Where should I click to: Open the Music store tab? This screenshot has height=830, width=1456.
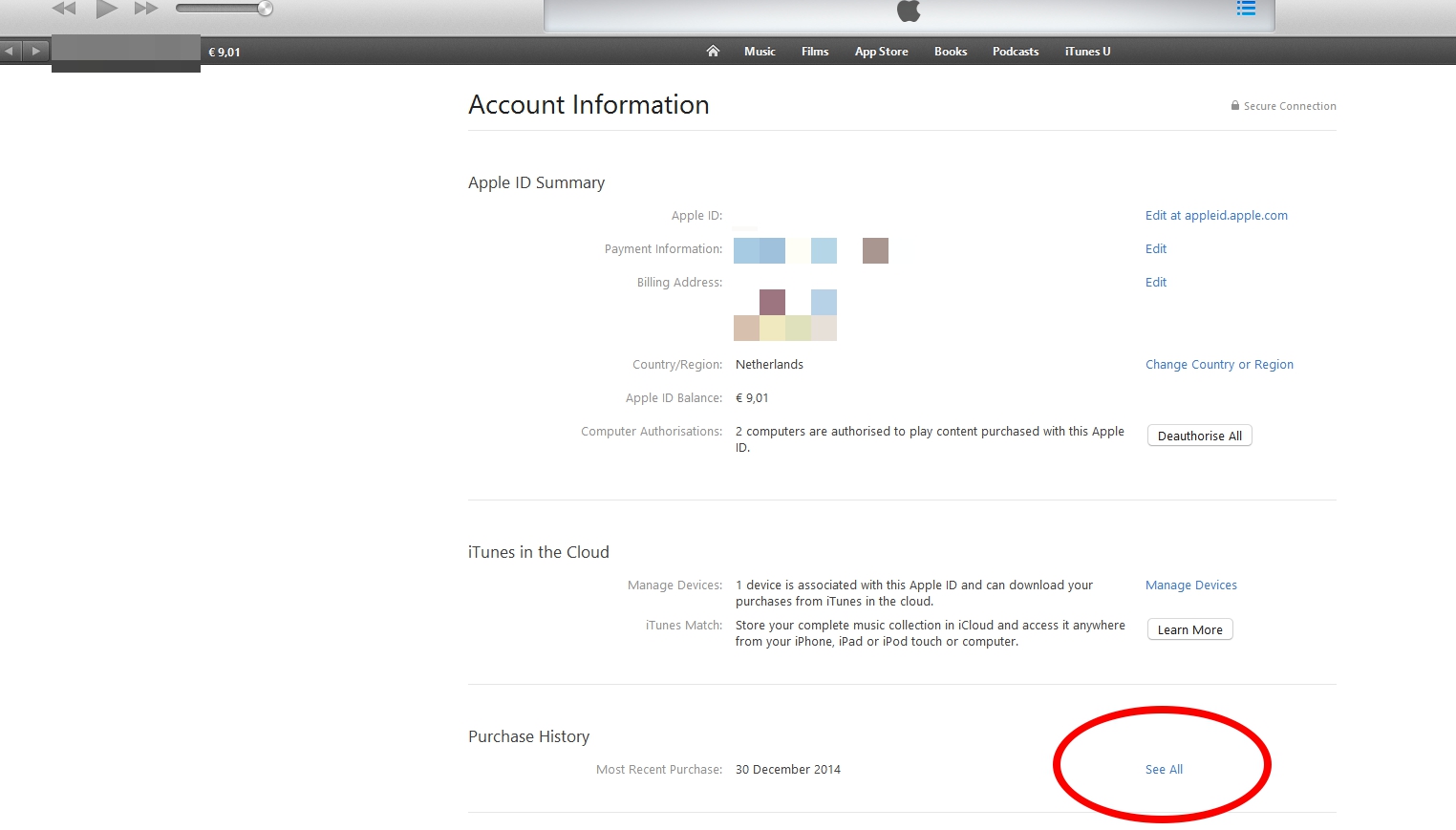[x=760, y=52]
